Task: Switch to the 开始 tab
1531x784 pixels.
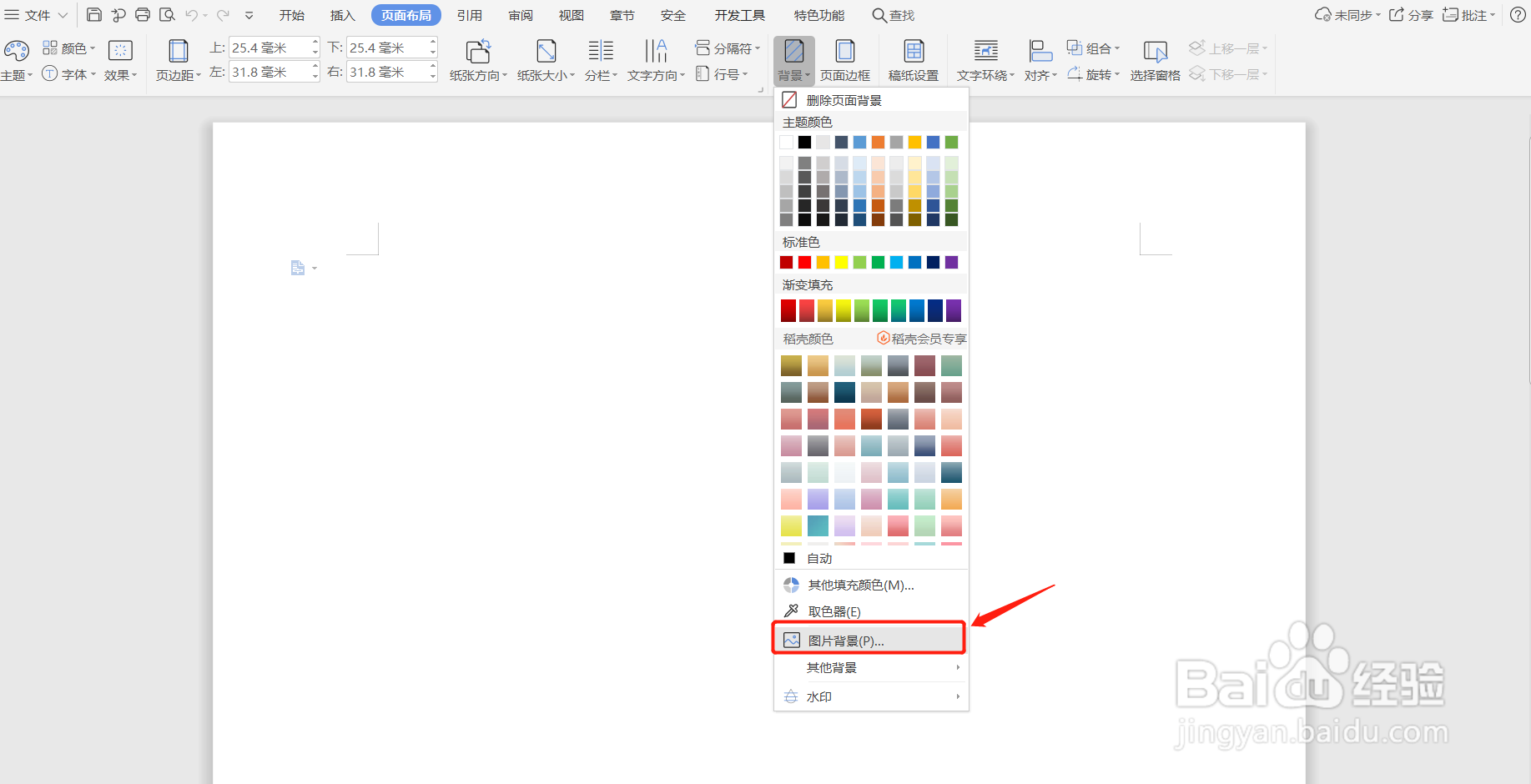Action: pos(292,15)
